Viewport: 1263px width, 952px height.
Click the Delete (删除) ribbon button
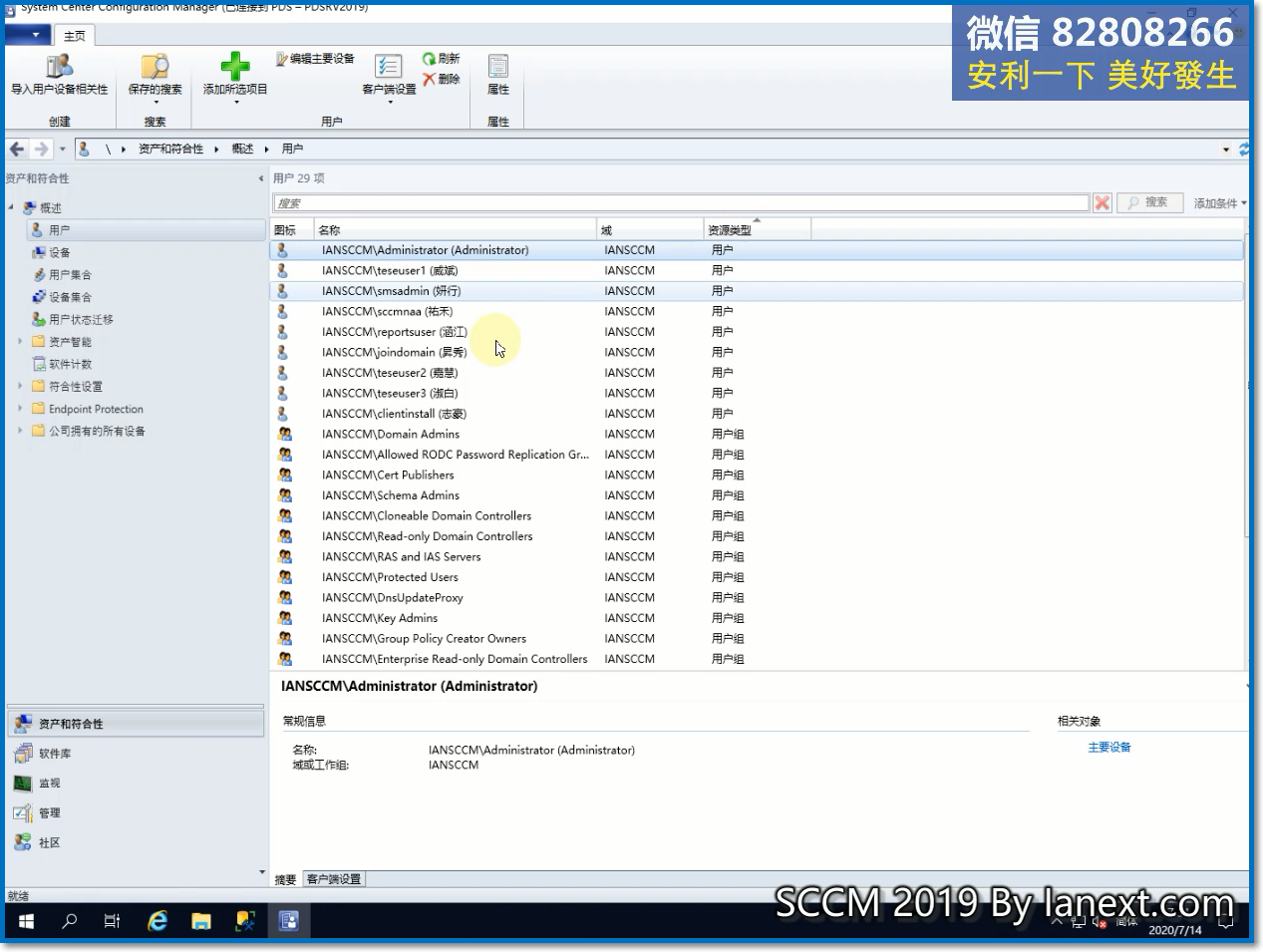tap(442, 79)
